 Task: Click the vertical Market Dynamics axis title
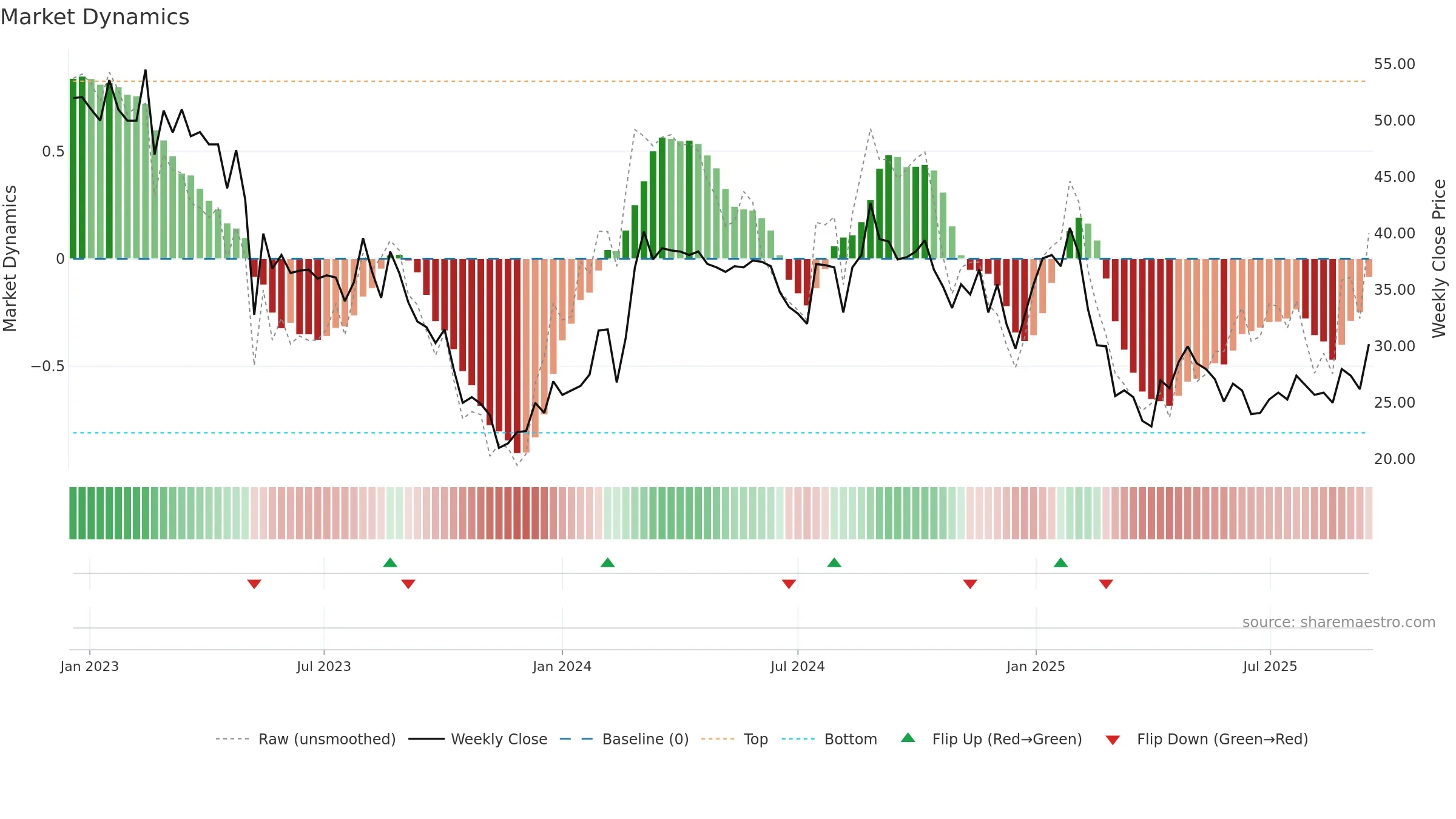pos(10,258)
